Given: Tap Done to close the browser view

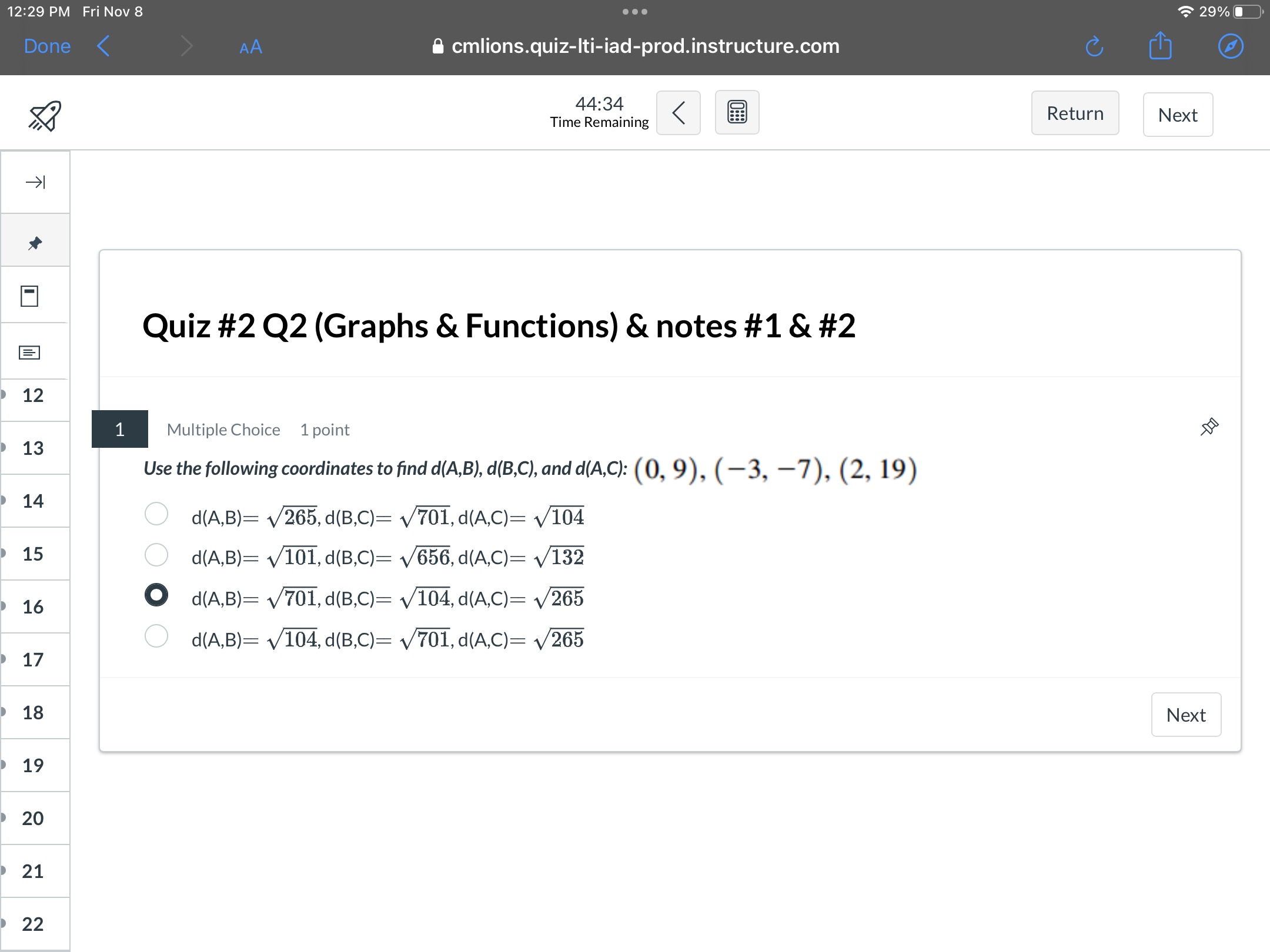Looking at the screenshot, I should coord(47,46).
